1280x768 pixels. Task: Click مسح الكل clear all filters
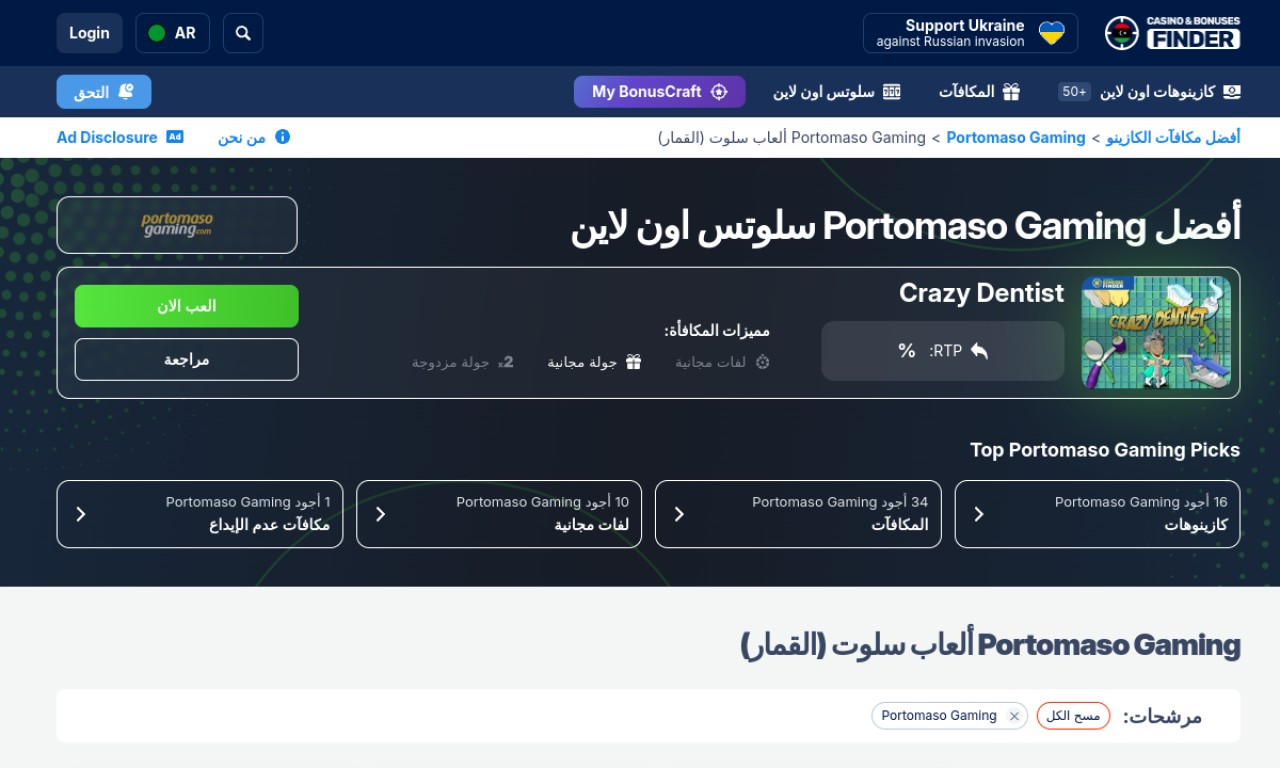1073,716
